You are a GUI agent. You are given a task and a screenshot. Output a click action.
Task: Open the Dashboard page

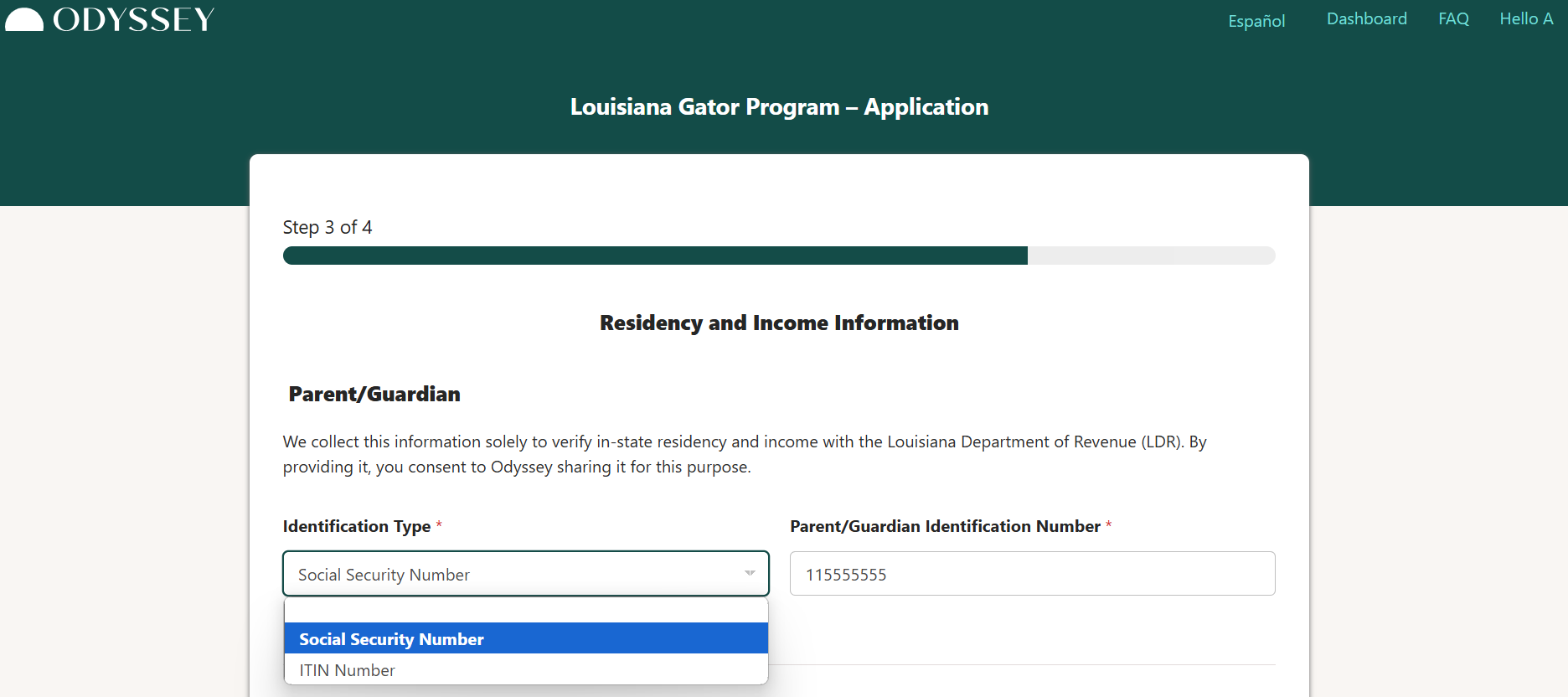pyautogui.click(x=1366, y=19)
